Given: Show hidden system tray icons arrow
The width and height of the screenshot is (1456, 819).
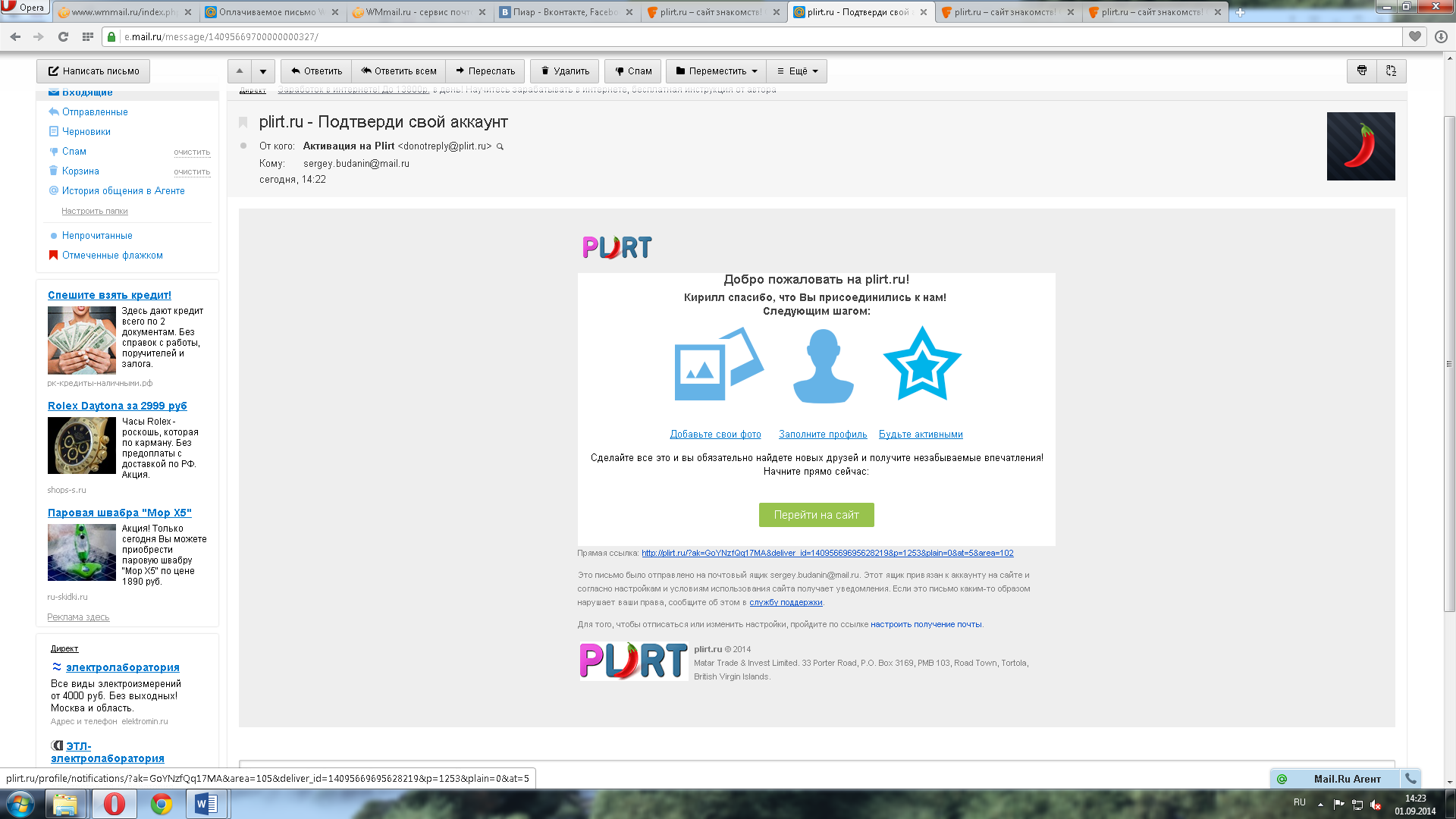Looking at the screenshot, I should pos(1320,804).
